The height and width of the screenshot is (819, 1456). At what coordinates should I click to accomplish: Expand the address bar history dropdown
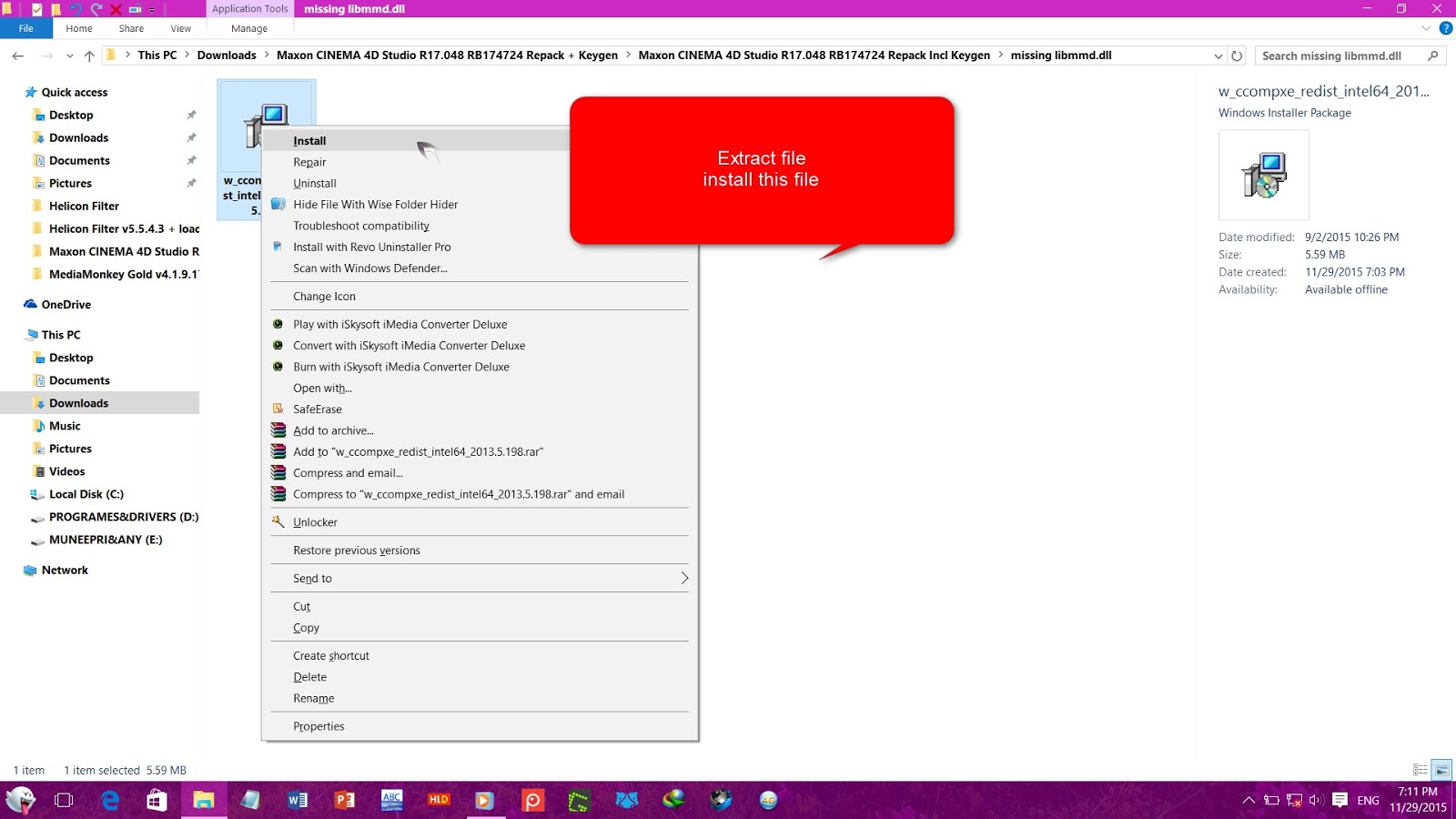click(x=1218, y=56)
